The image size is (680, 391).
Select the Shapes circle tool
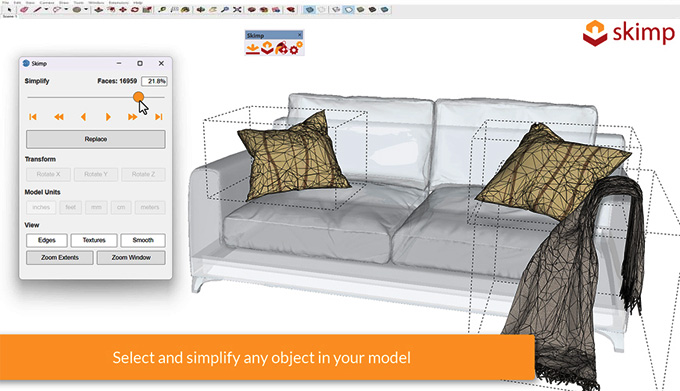click(77, 10)
